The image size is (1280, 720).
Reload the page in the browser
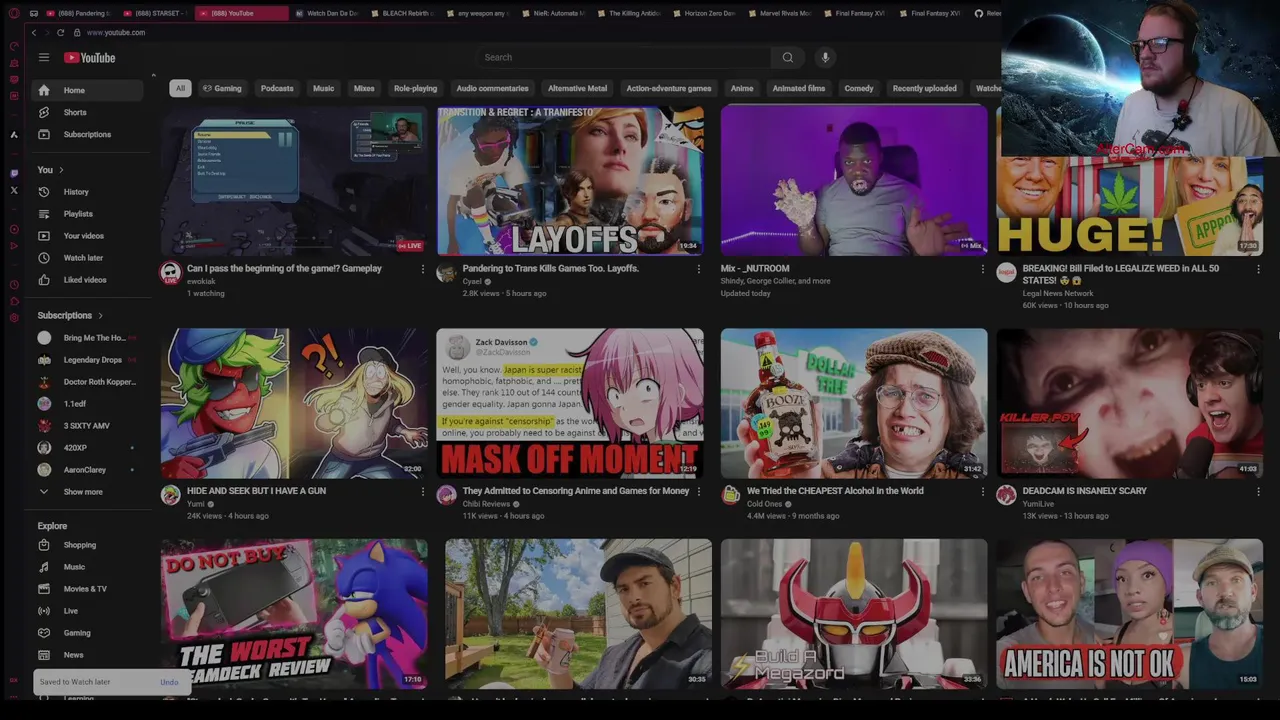pos(61,33)
